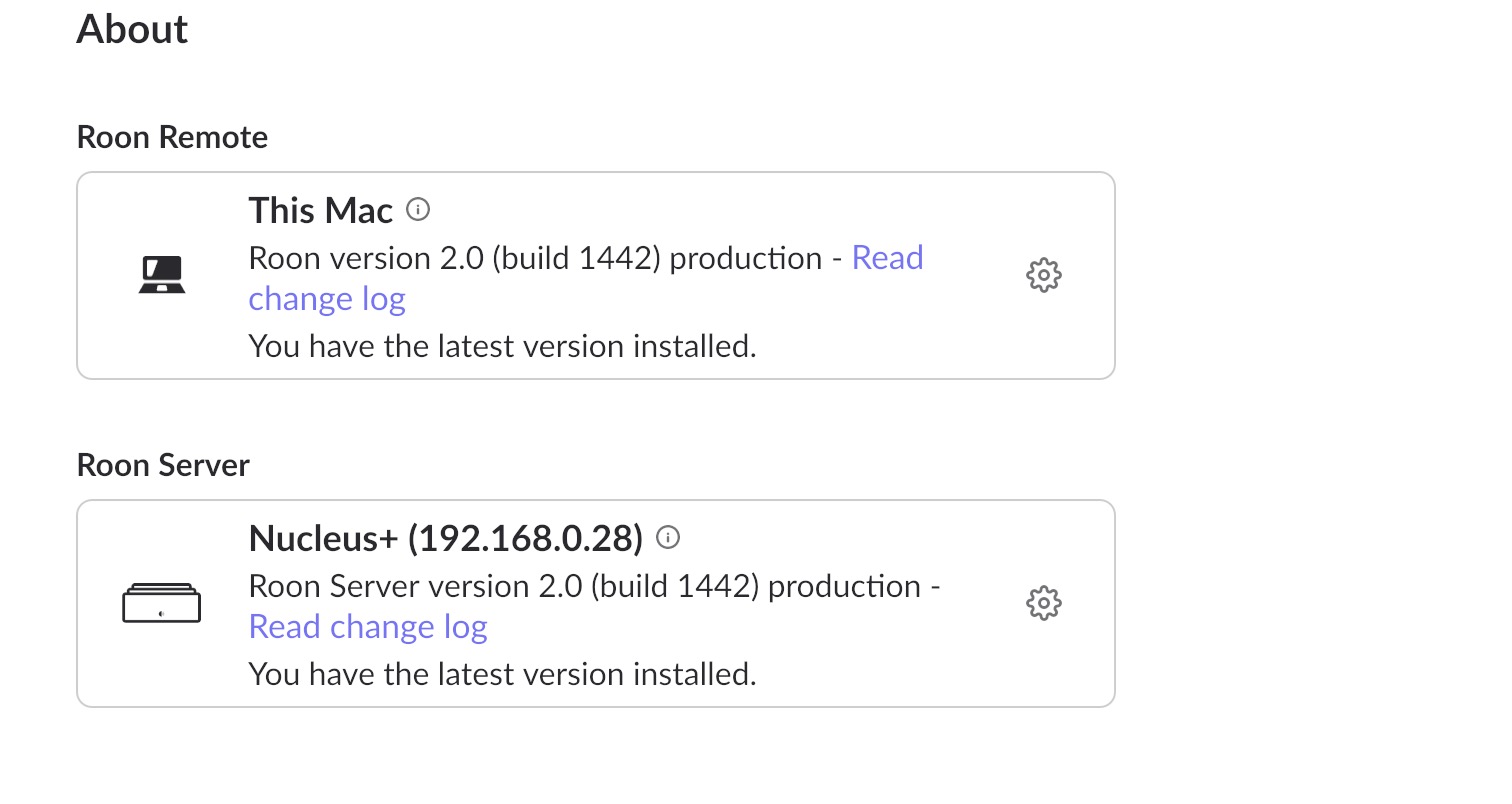The width and height of the screenshot is (1512, 804).
Task: Click the info icon beside Nucleus+
Action: [x=668, y=538]
